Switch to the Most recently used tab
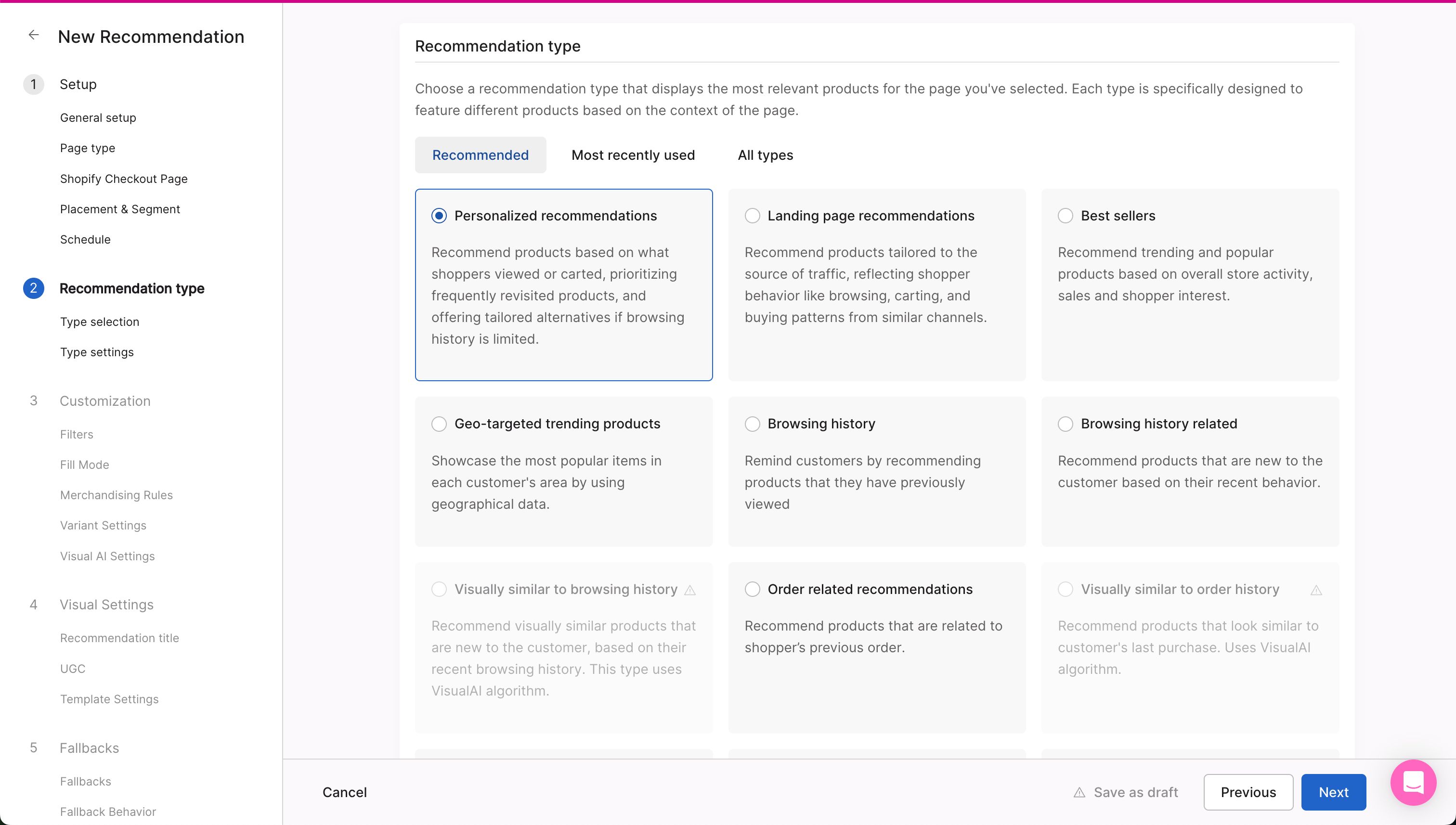 click(633, 155)
